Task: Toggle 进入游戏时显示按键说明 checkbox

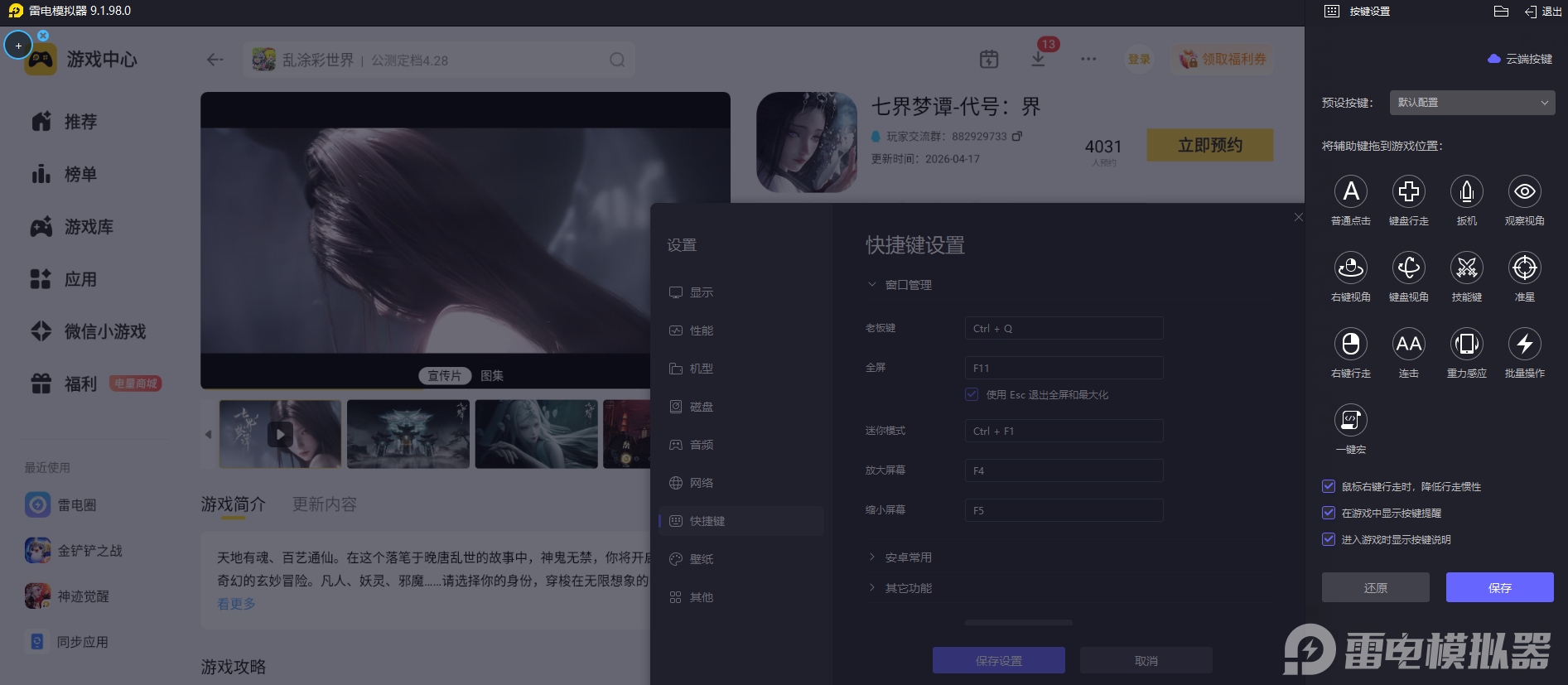Action: 1329,540
